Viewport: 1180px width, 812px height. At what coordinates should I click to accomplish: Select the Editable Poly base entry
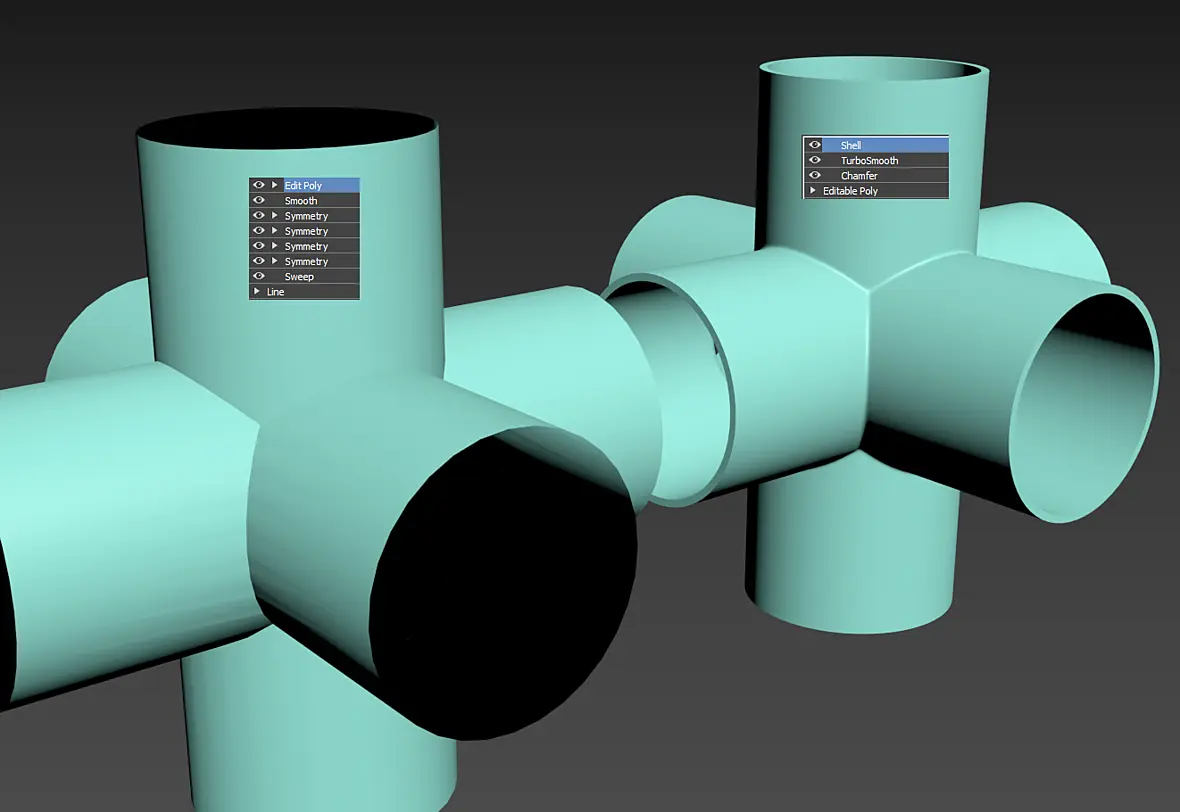coord(850,191)
